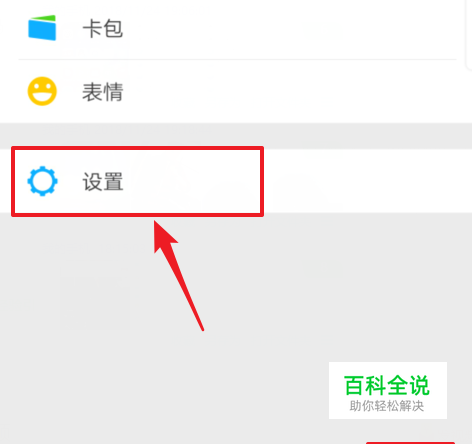The height and width of the screenshot is (444, 472).
Task: Click the red highlight box border around 设置
Action: point(137,148)
